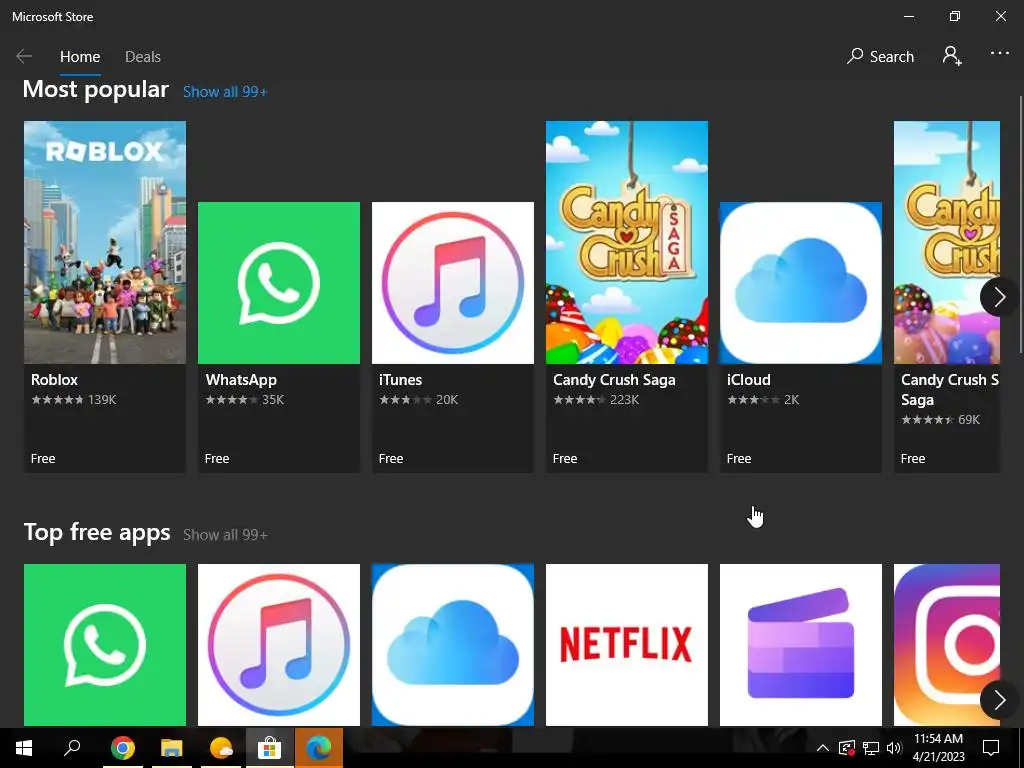Screen dimensions: 1024x768
Task: Open WhatsApp icon in Most popular row
Action: tap(279, 283)
